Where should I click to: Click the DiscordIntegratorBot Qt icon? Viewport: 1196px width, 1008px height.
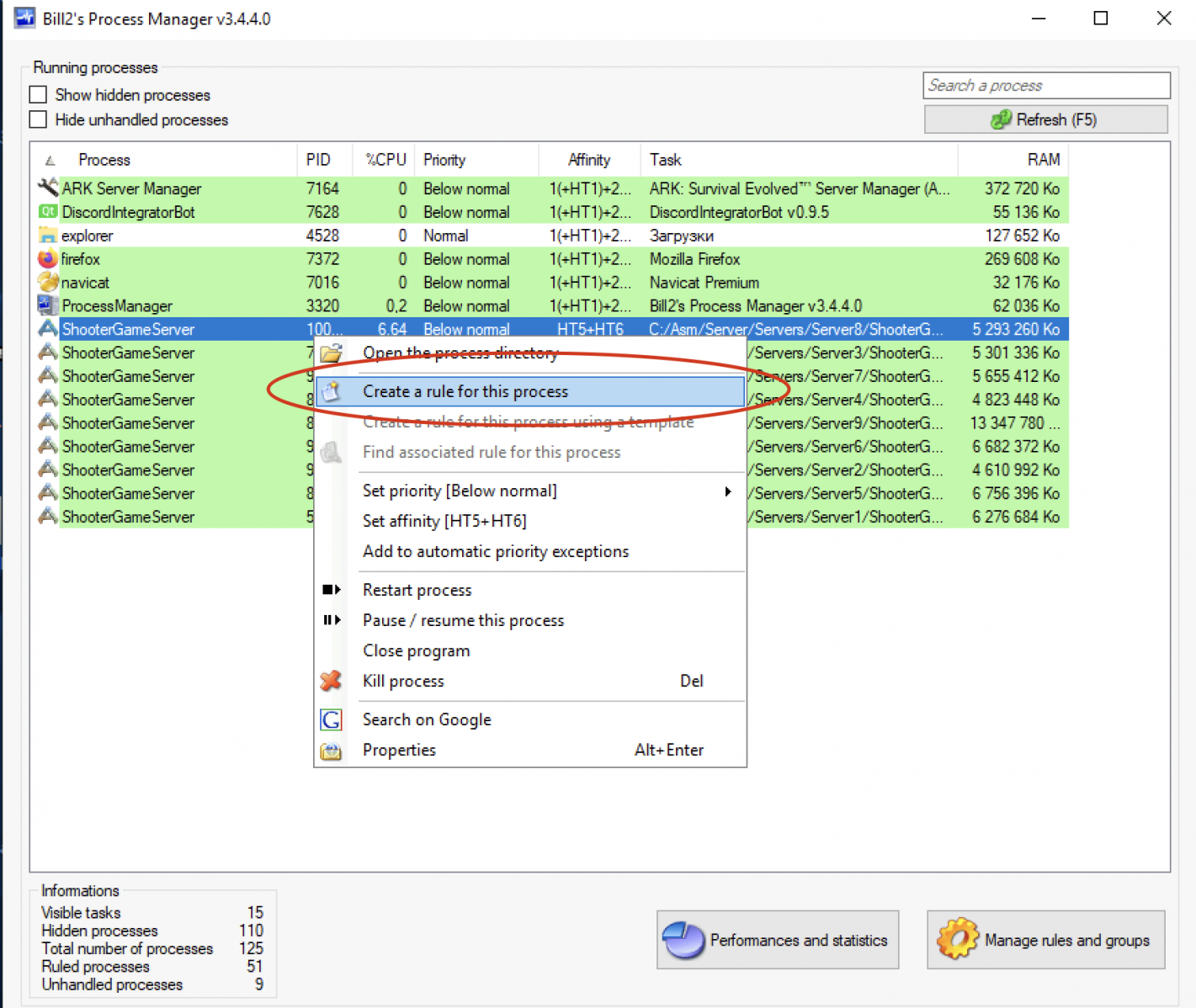click(47, 212)
